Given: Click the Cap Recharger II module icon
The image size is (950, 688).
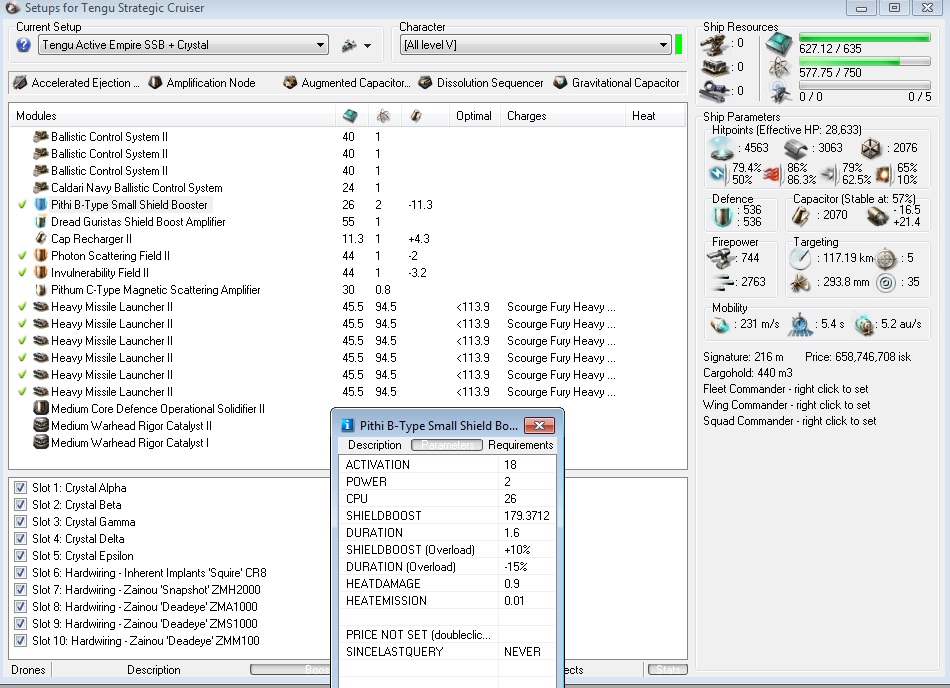Looking at the screenshot, I should pos(41,239).
